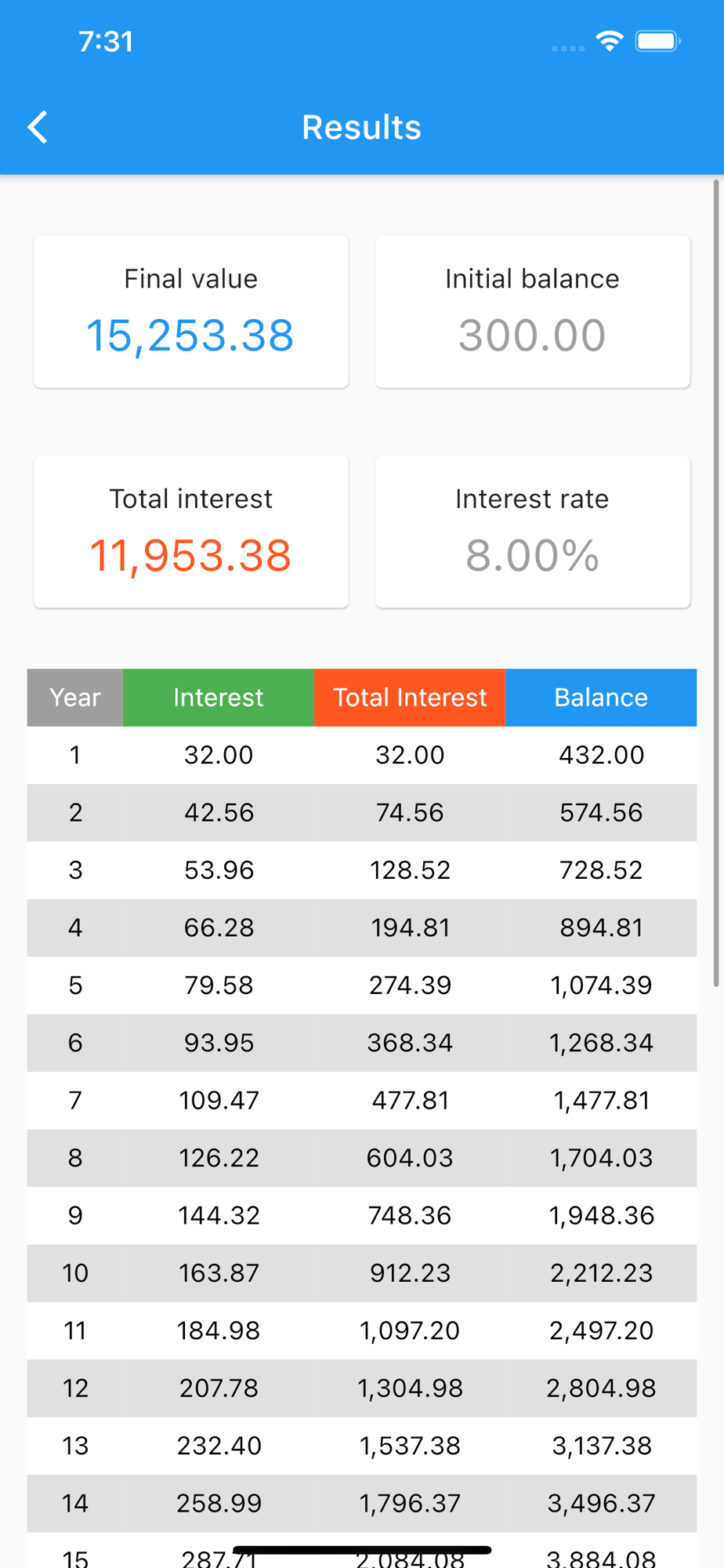Click the blue Balance column header

click(x=601, y=698)
